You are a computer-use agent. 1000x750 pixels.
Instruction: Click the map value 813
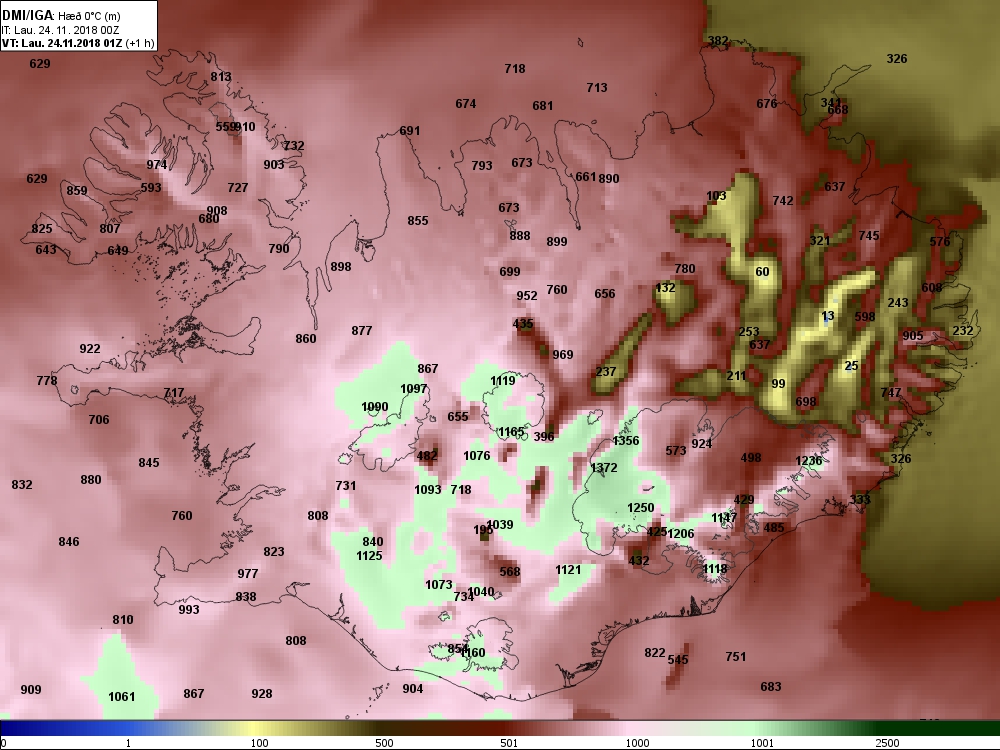(x=221, y=77)
